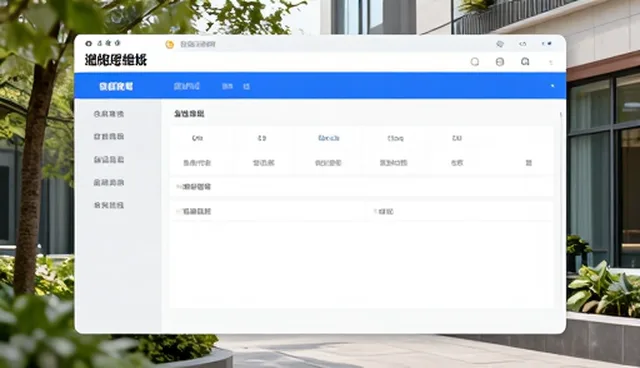Select the blue highlighted option in the upper row

pyautogui.click(x=329, y=138)
